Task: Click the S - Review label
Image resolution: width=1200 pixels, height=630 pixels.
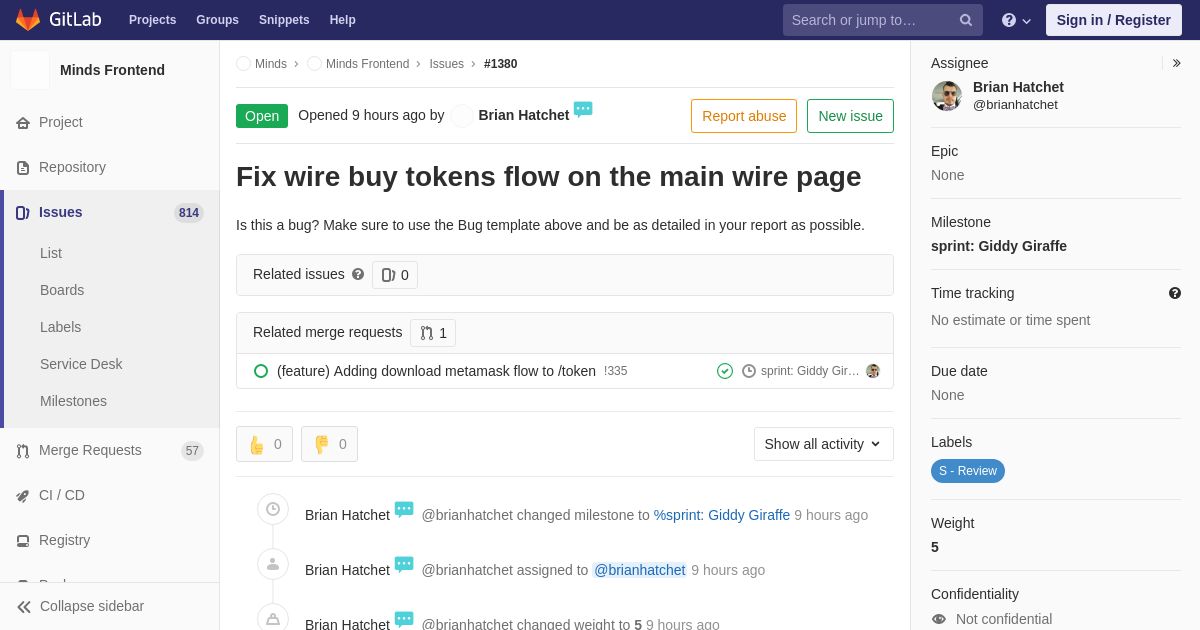Action: point(968,471)
